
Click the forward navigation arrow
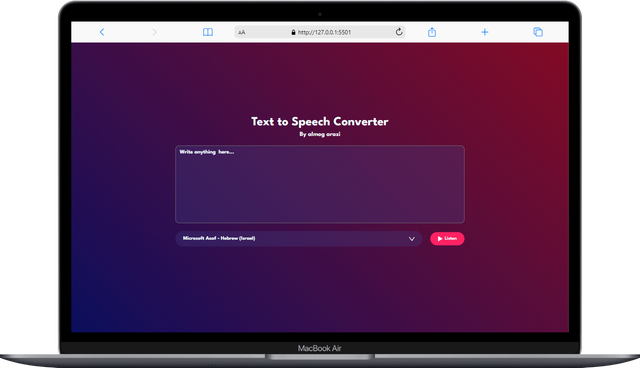coord(154,32)
